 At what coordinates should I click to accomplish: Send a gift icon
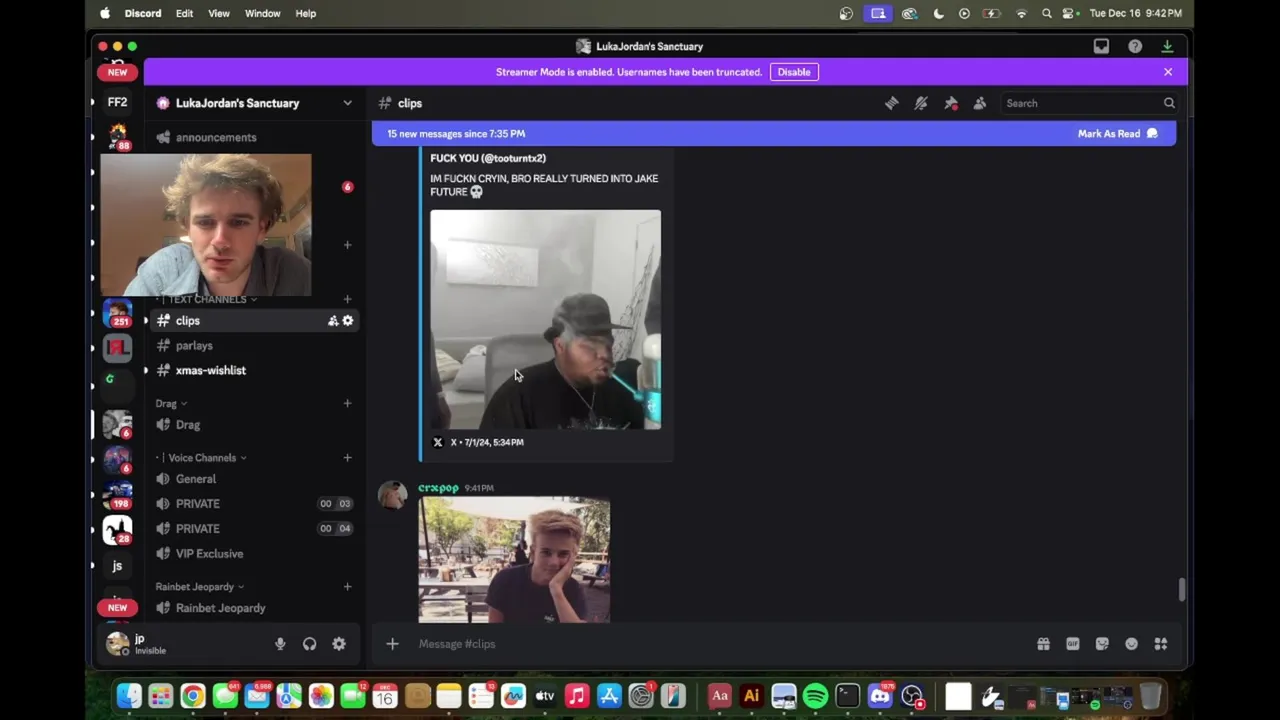pyautogui.click(x=1043, y=644)
